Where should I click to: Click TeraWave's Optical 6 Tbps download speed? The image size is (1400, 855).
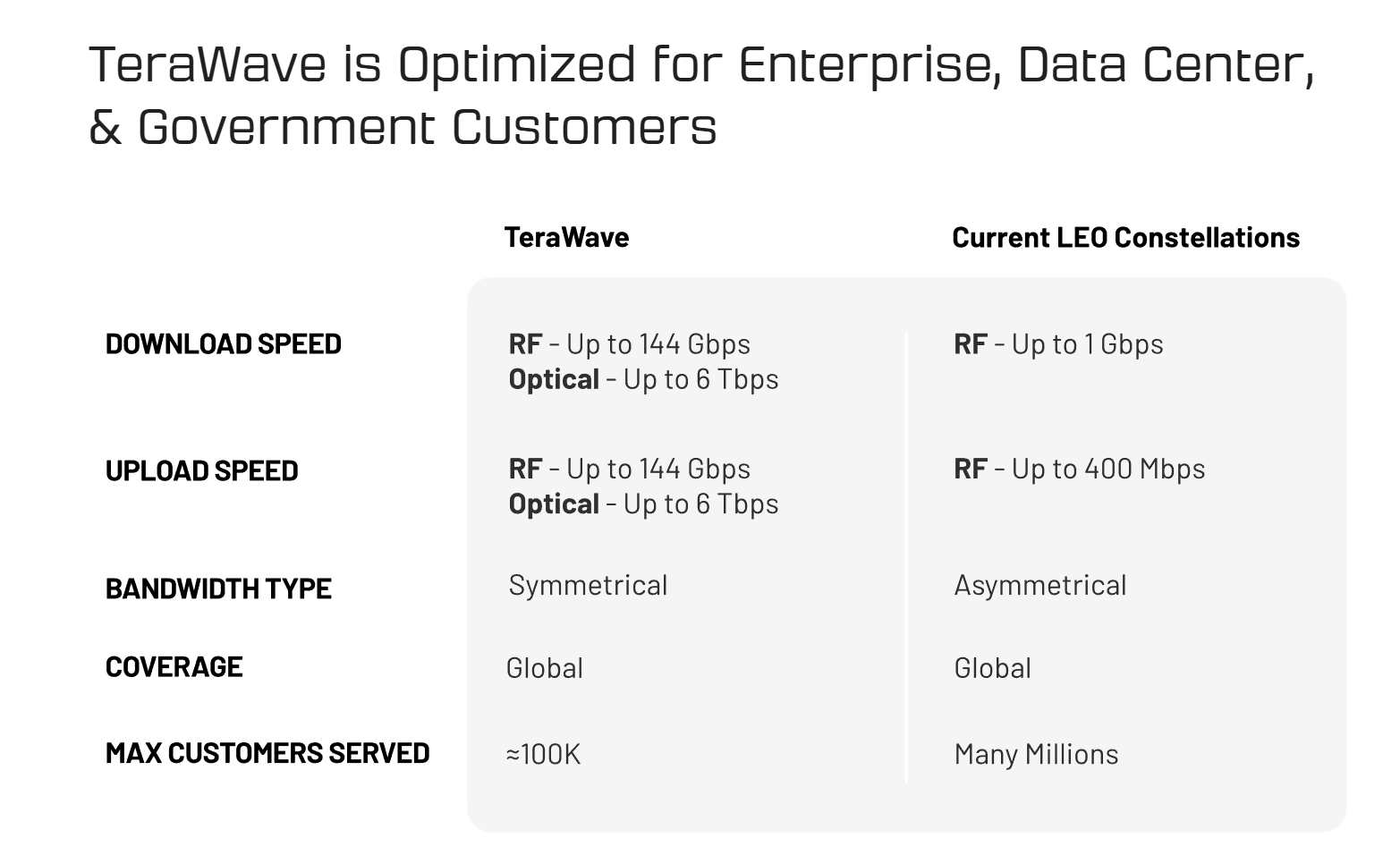(x=643, y=379)
